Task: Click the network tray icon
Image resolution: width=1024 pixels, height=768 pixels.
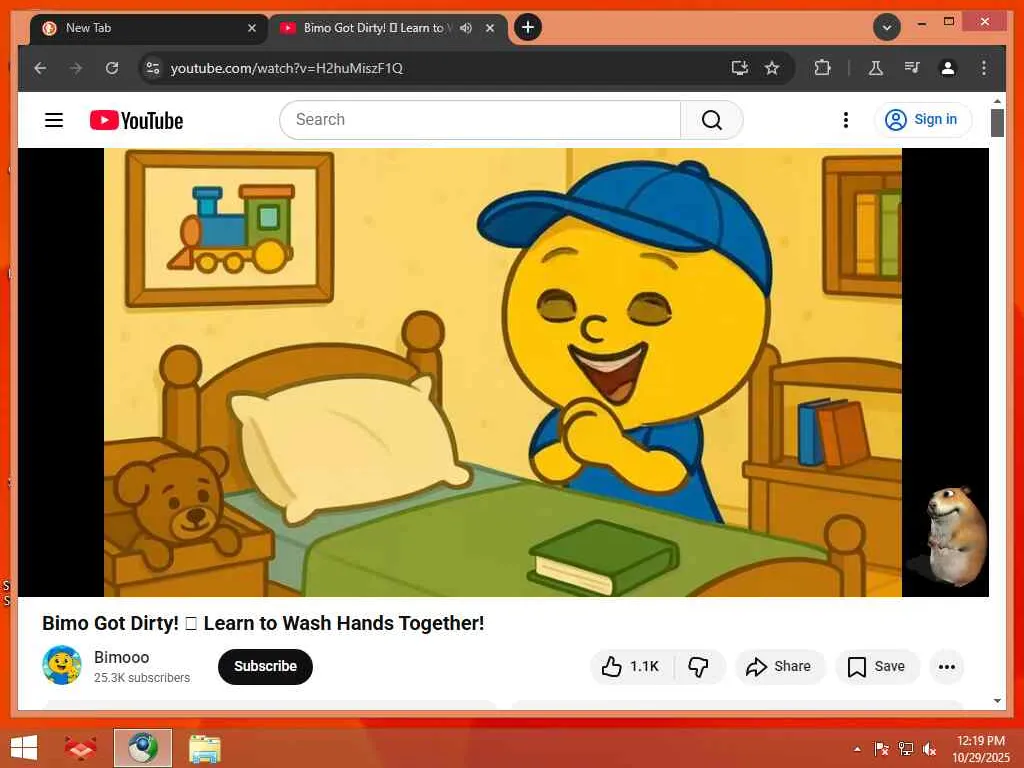Action: tap(906, 749)
